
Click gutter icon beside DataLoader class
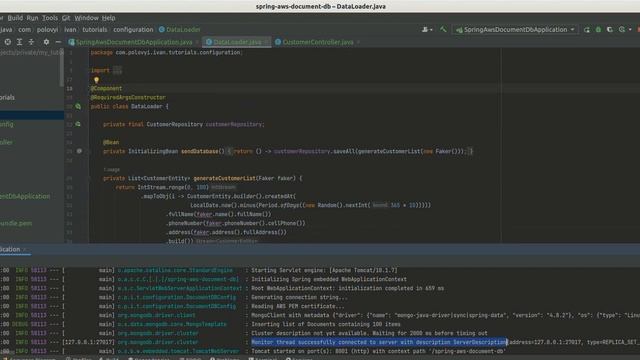pyautogui.click(x=78, y=107)
